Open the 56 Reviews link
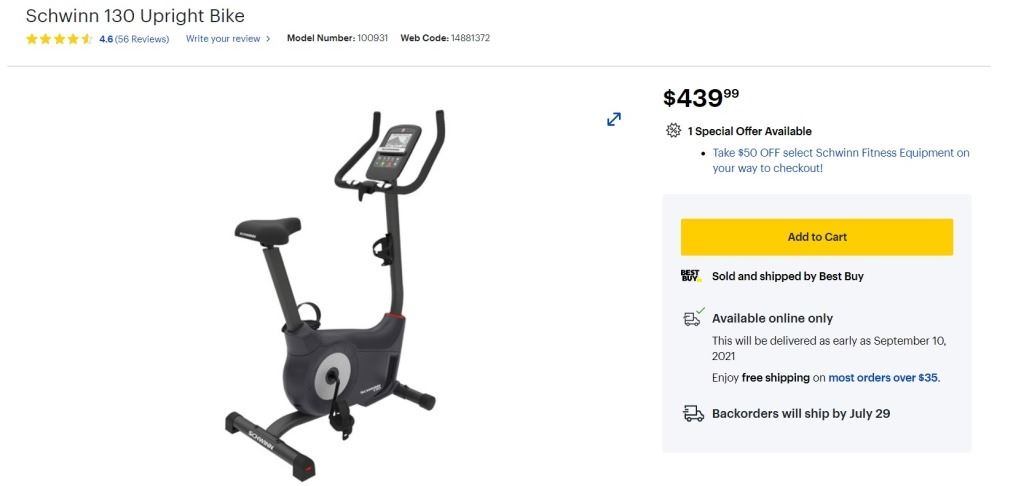This screenshot has width=1024, height=486. pyautogui.click(x=142, y=39)
